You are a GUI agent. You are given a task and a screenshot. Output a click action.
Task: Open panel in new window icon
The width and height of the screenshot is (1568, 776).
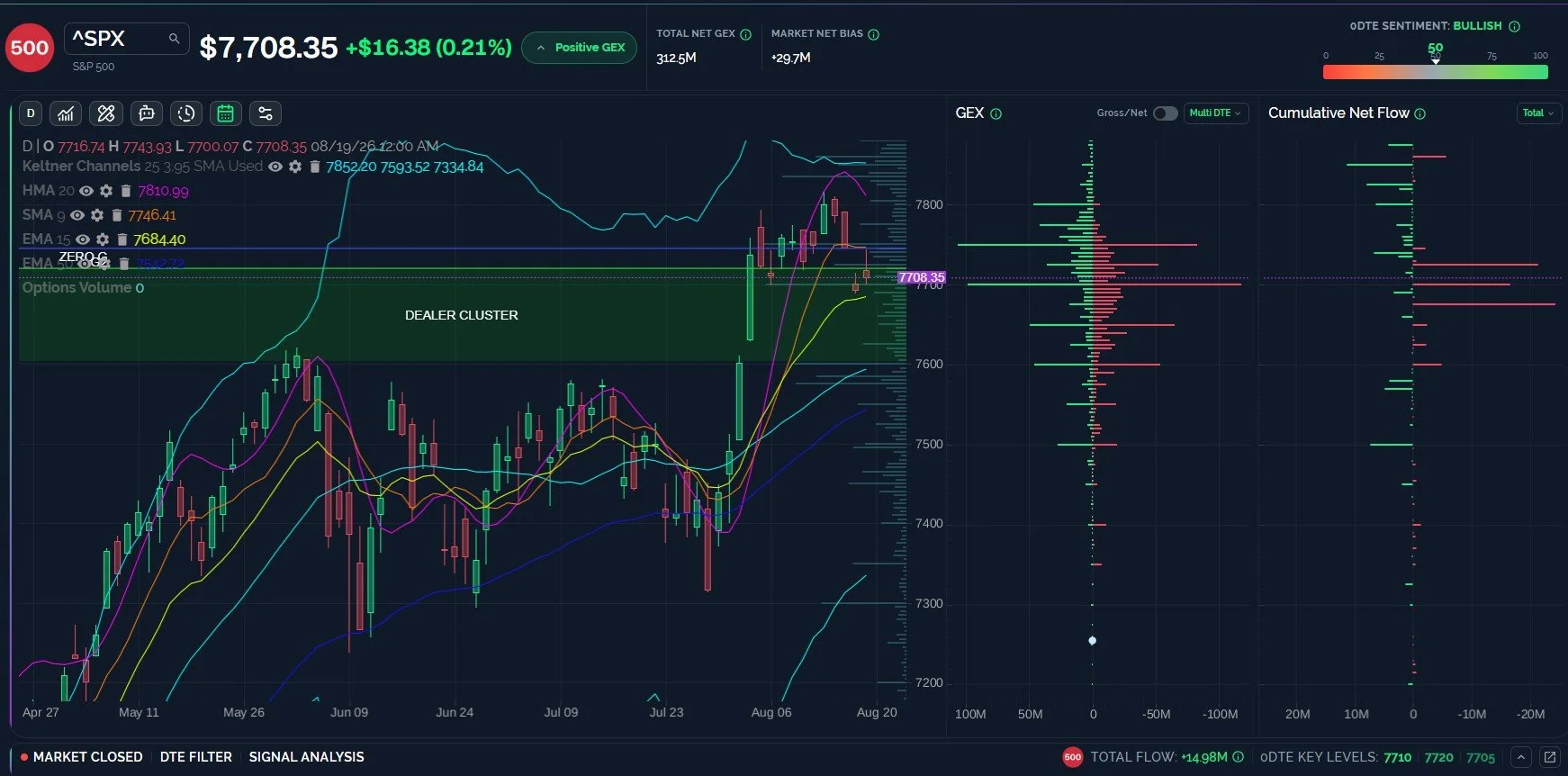pos(1550,757)
